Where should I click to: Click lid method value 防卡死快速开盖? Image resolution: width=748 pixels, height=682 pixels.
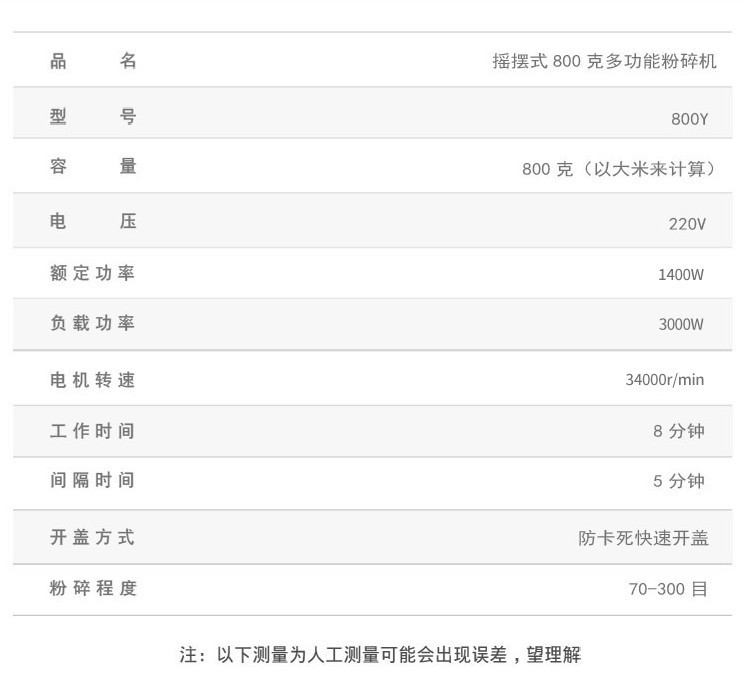tap(644, 538)
